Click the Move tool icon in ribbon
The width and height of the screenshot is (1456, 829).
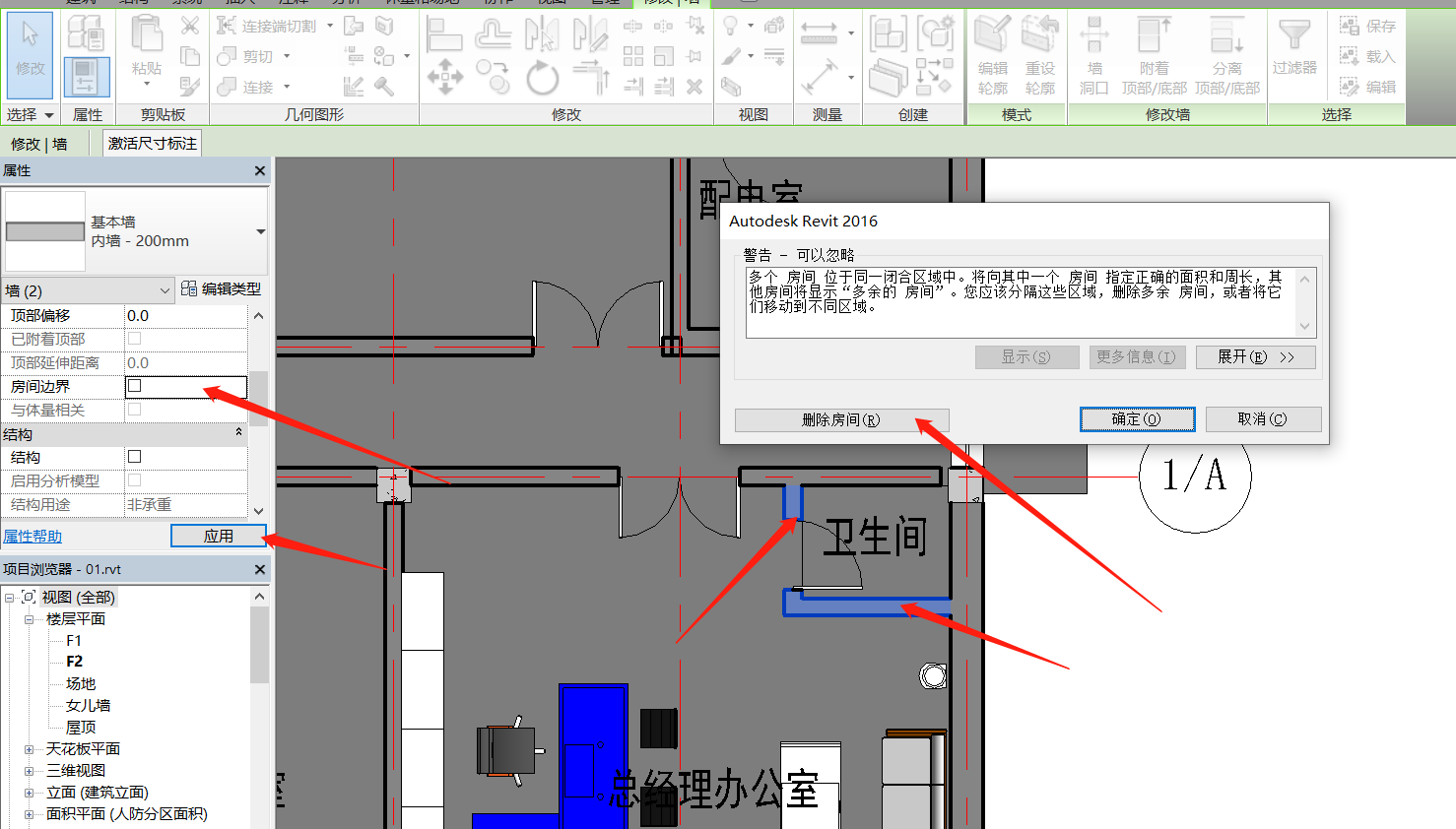pos(444,77)
